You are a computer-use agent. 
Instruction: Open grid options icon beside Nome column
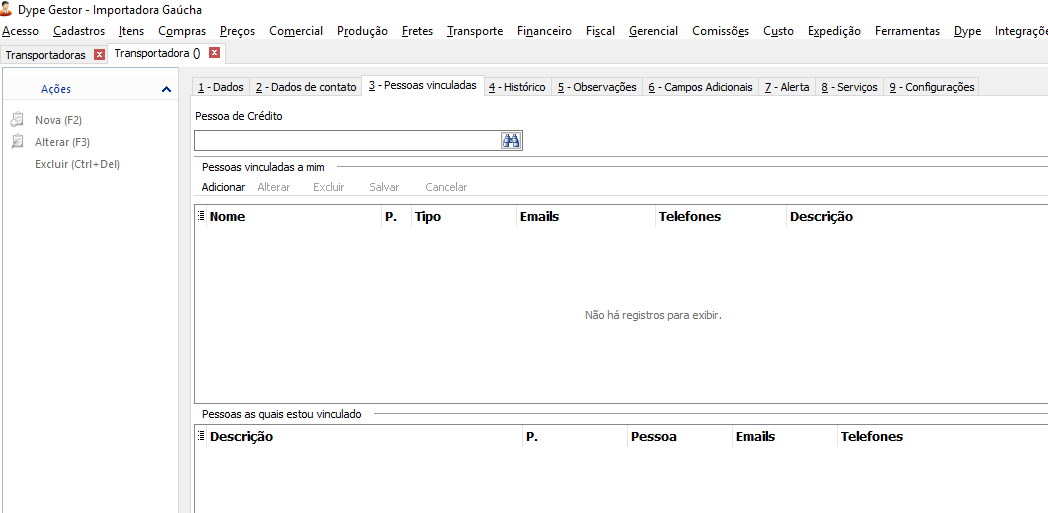pos(201,216)
